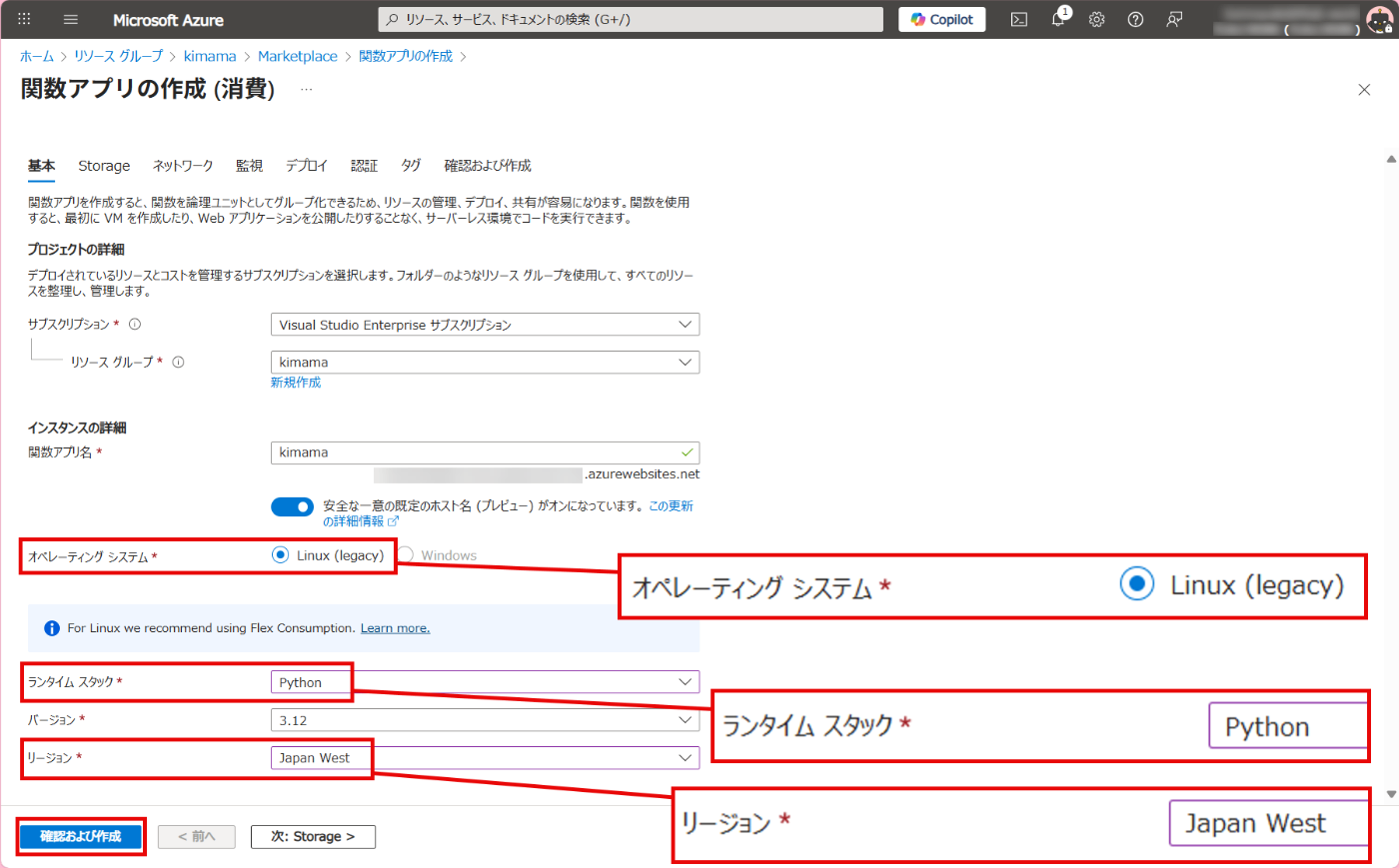
Task: Click the kimama breadcrumb
Action: click(x=210, y=56)
